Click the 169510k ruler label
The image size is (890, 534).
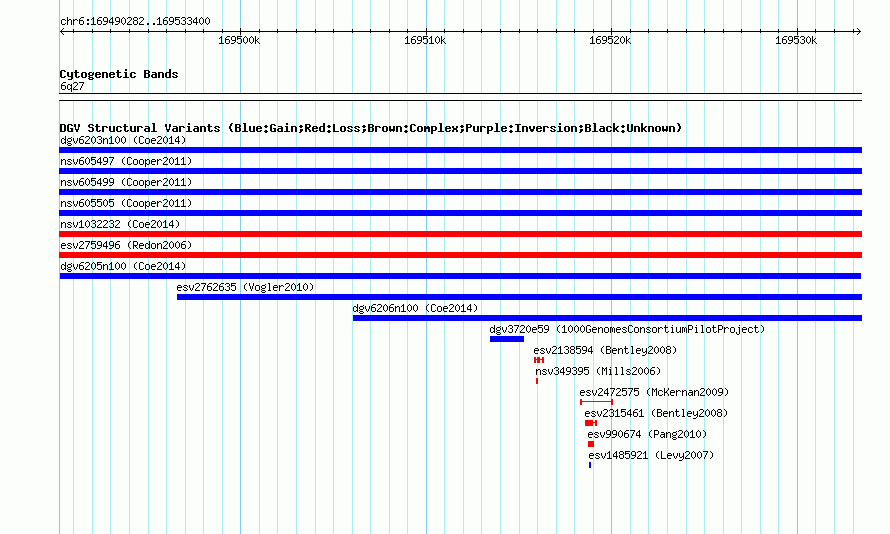pyautogui.click(x=425, y=40)
